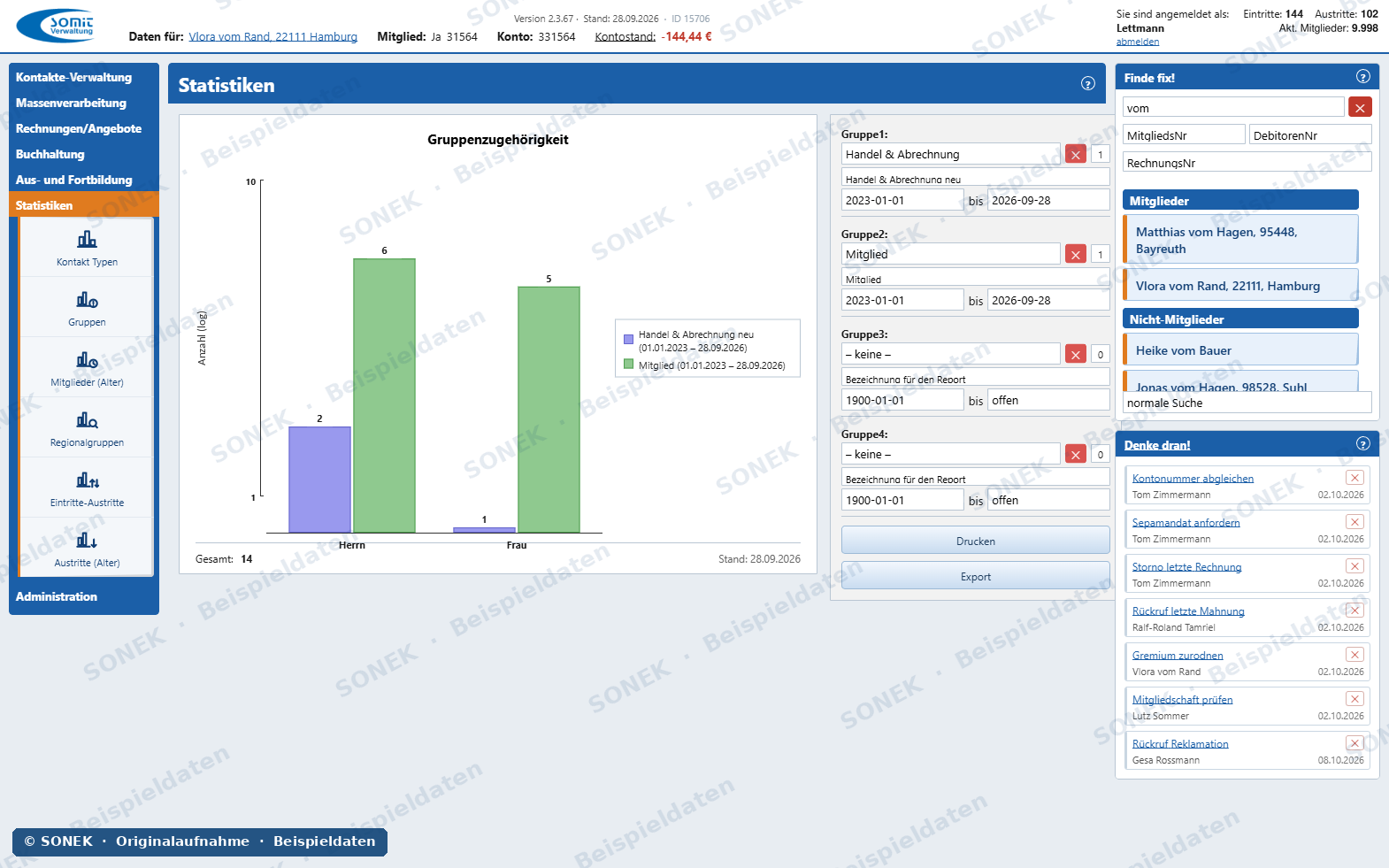
Task: Dismiss the Sepamandat anfordern reminder
Action: click(x=1354, y=522)
